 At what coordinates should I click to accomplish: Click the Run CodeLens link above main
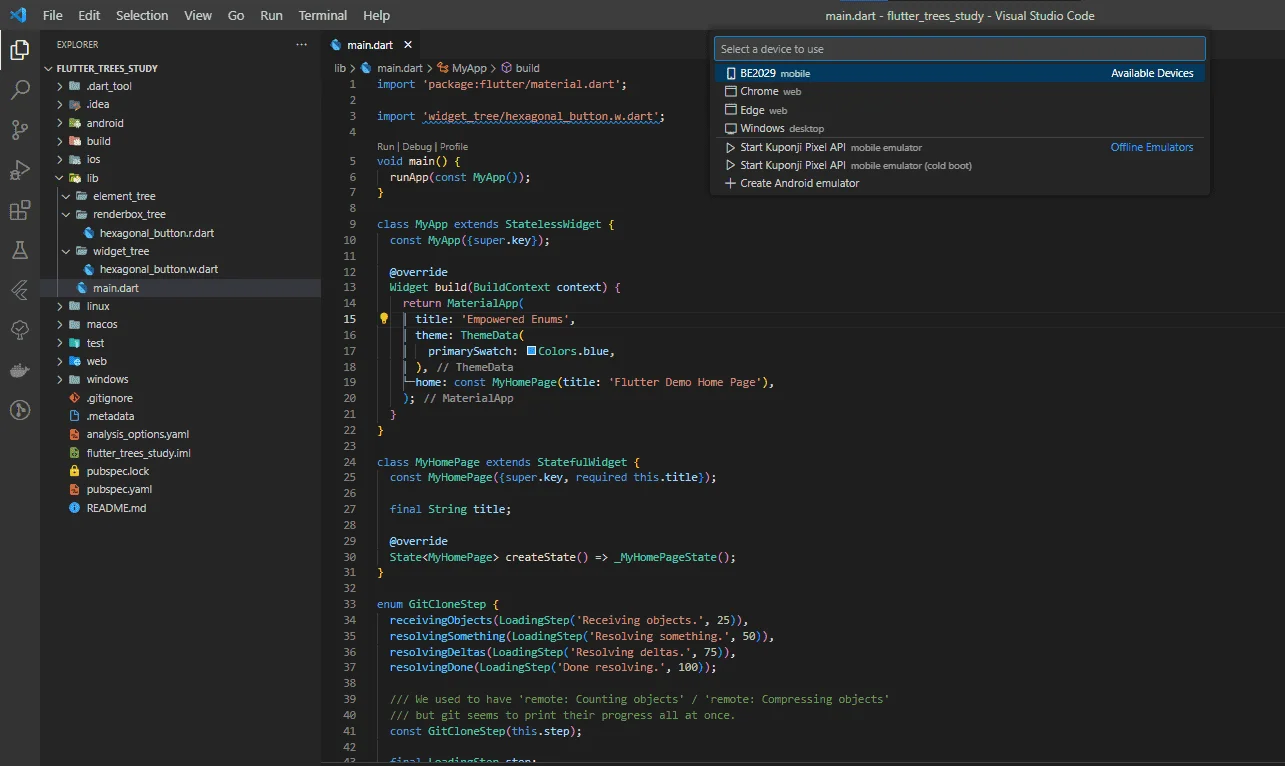[386, 146]
